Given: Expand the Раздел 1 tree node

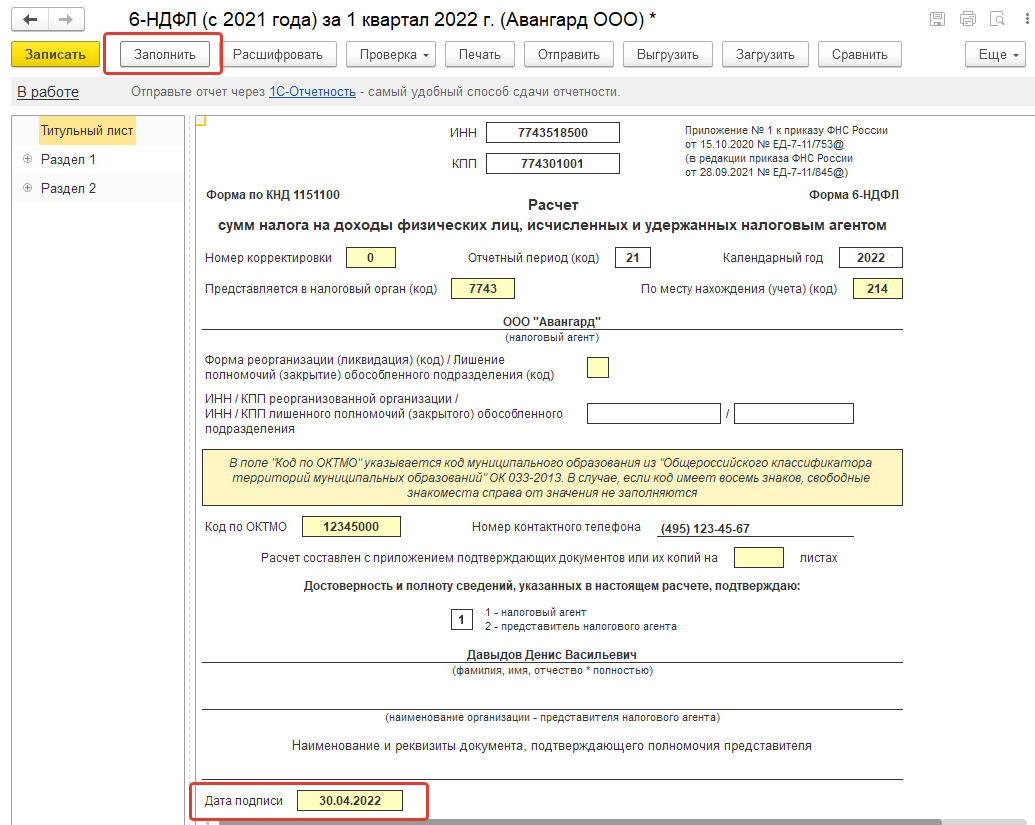Looking at the screenshot, I should coord(28,159).
